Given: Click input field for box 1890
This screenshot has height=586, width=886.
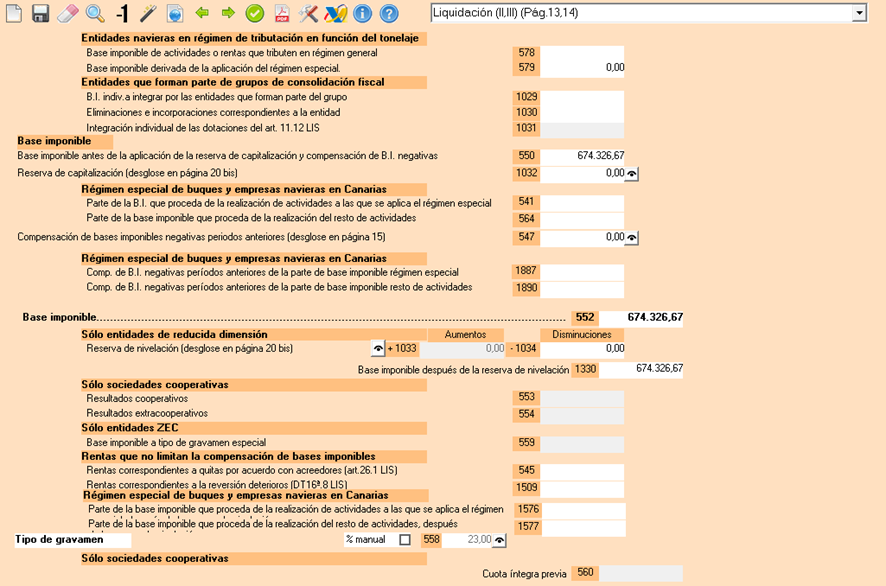Looking at the screenshot, I should coord(582,288).
